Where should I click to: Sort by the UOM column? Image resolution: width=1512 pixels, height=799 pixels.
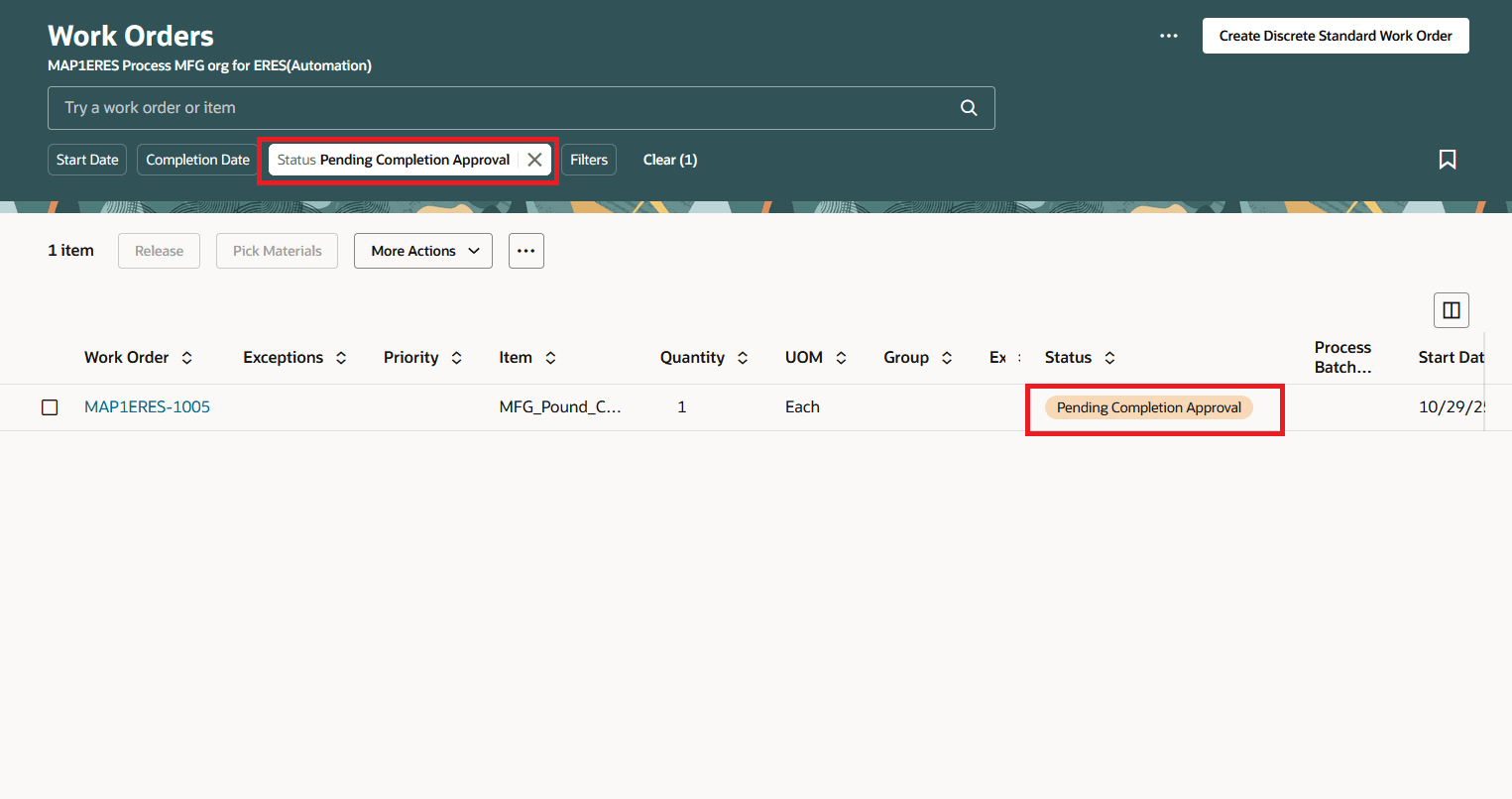coord(841,358)
